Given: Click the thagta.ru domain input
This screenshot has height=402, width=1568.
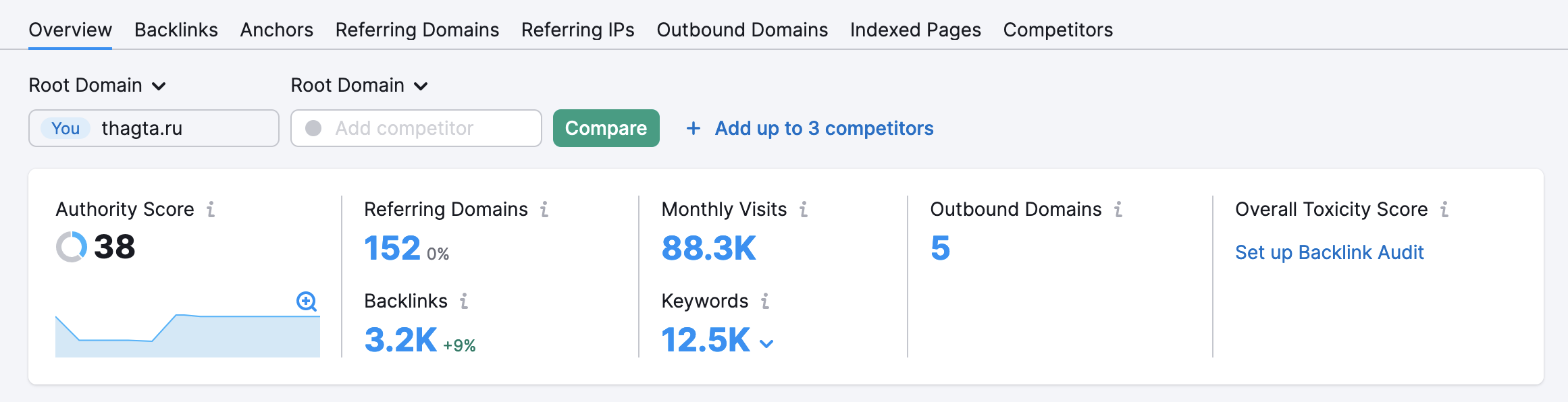Looking at the screenshot, I should pos(154,128).
